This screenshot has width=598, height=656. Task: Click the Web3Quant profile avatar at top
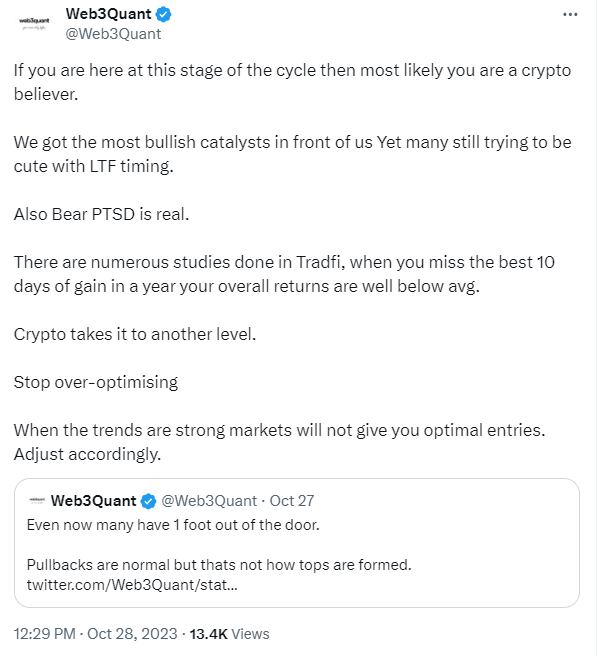coord(34,23)
